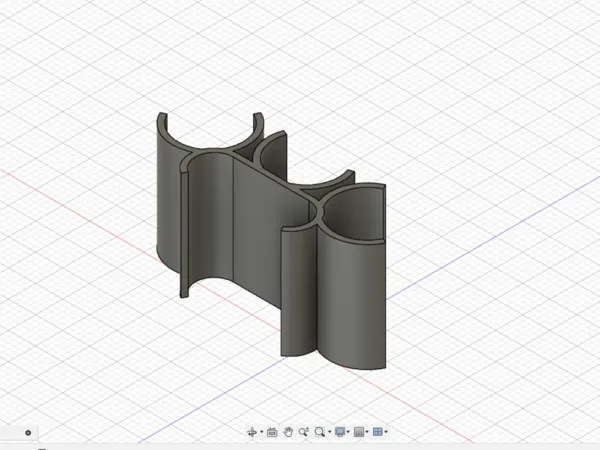Click the Look At icon

pos(272,432)
